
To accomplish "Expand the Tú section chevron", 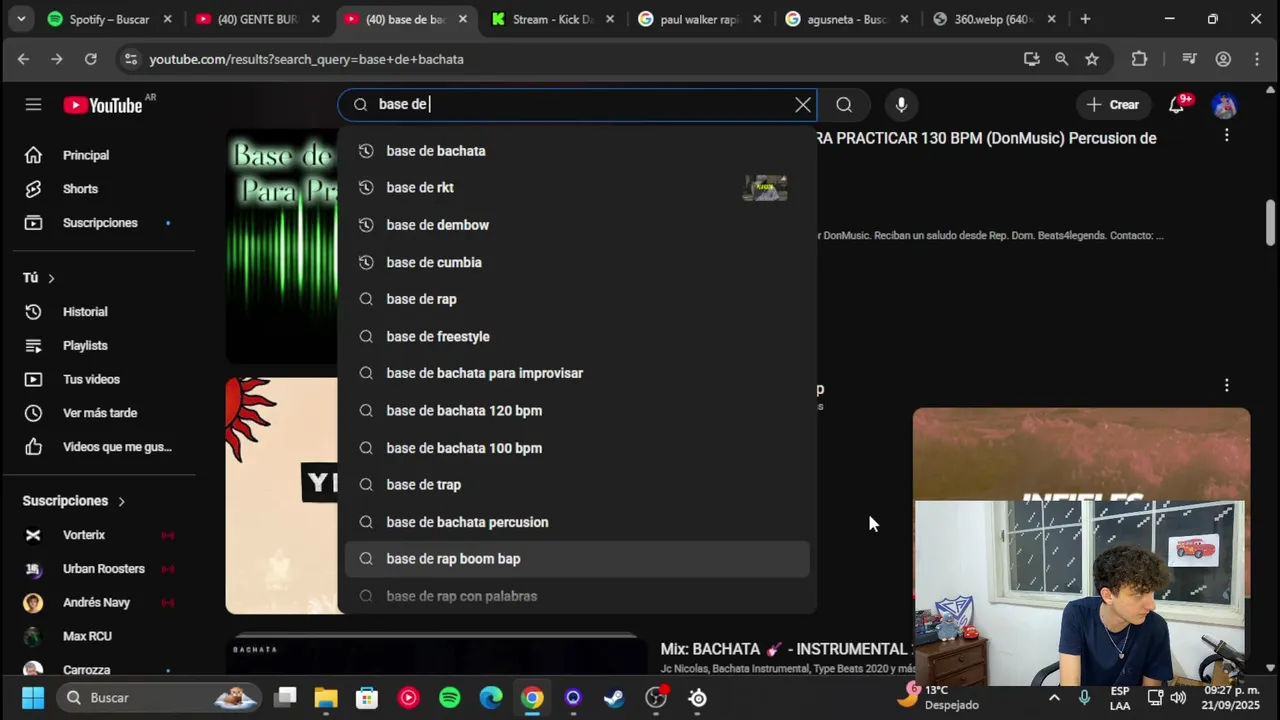I will pyautogui.click(x=51, y=278).
